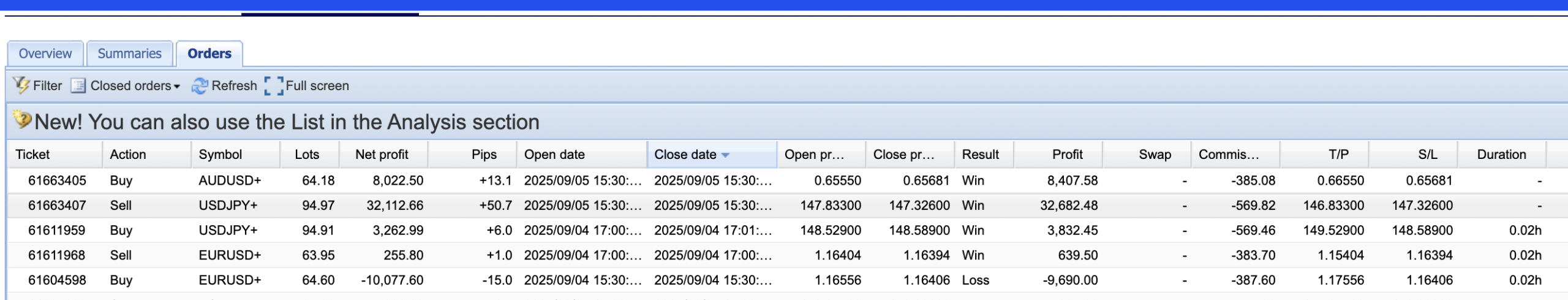
Task: Sort by the Ticket column header
Action: click(32, 155)
